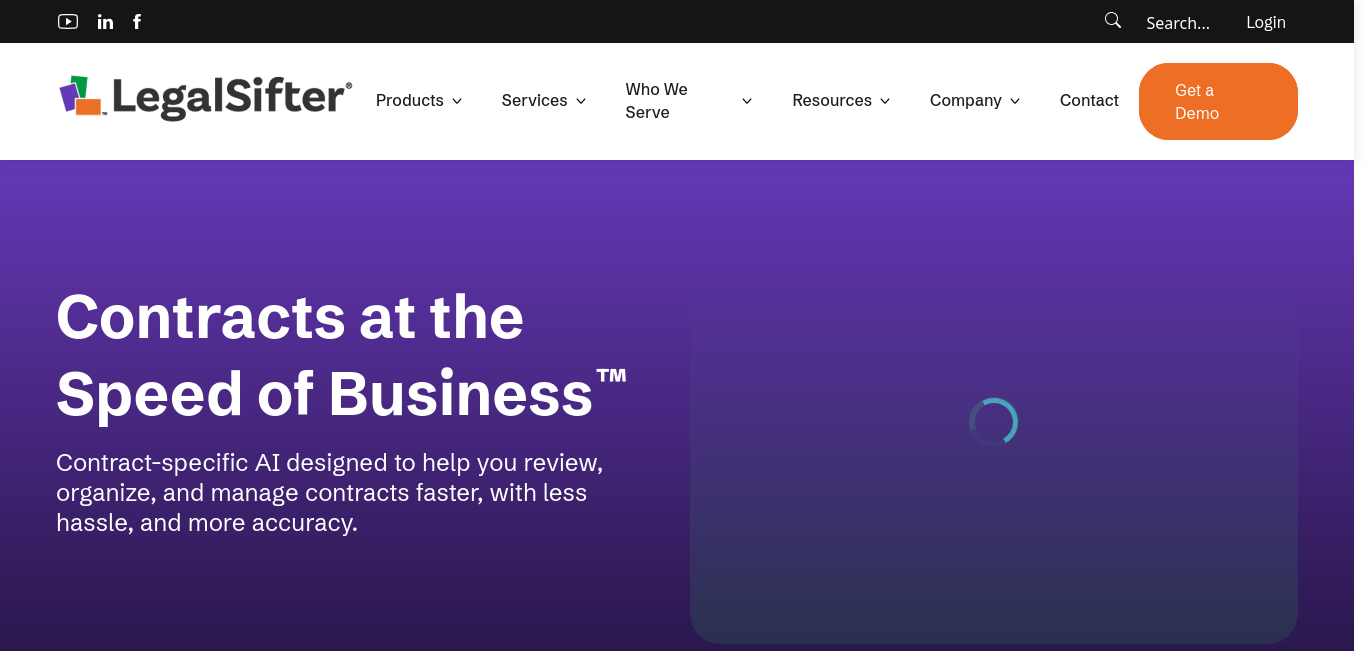Click the magnifying glass search icon

1112,20
